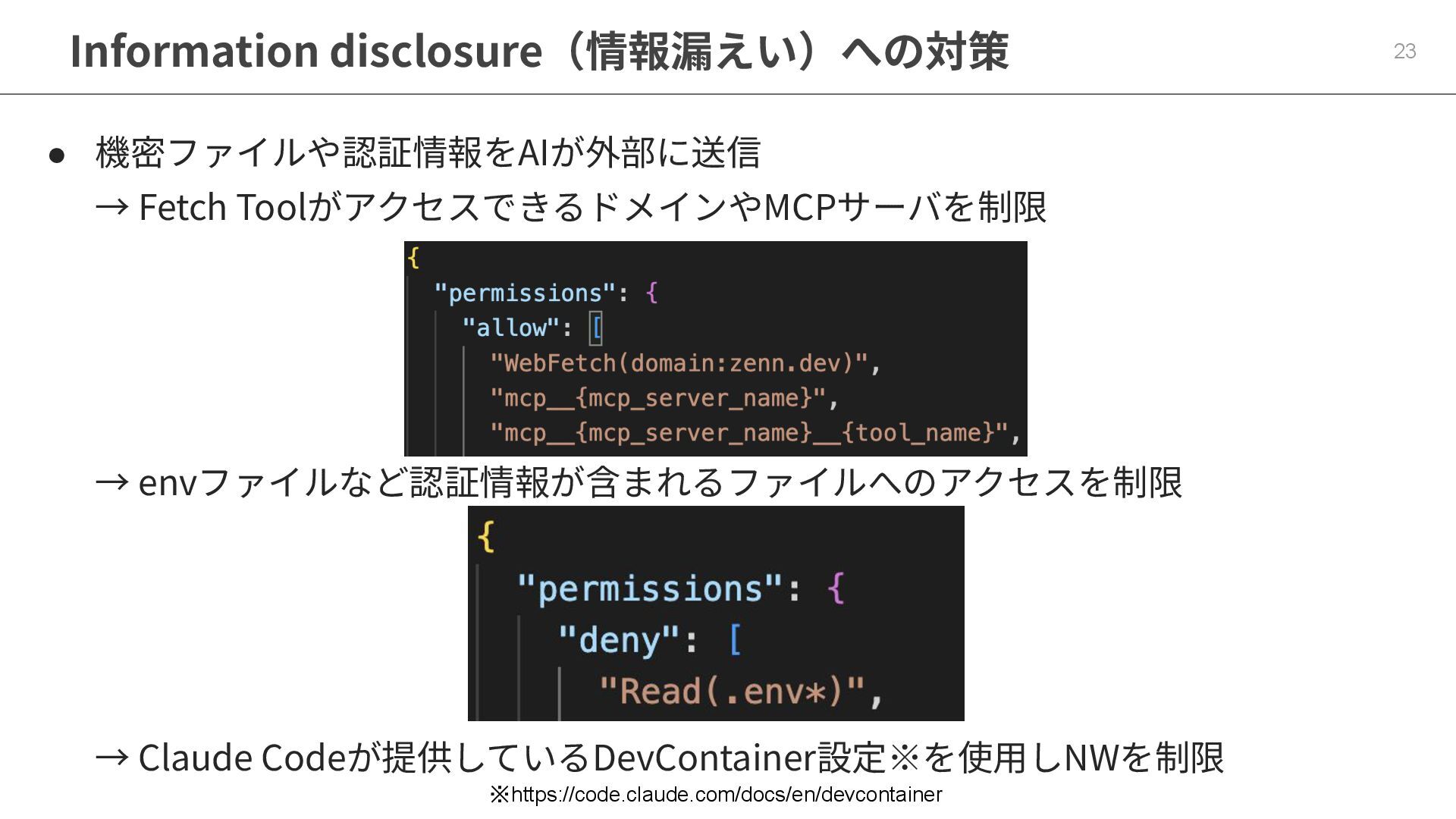Click the highlighted bracket after "allow"
The height and width of the screenshot is (819, 1456).
coord(596,328)
